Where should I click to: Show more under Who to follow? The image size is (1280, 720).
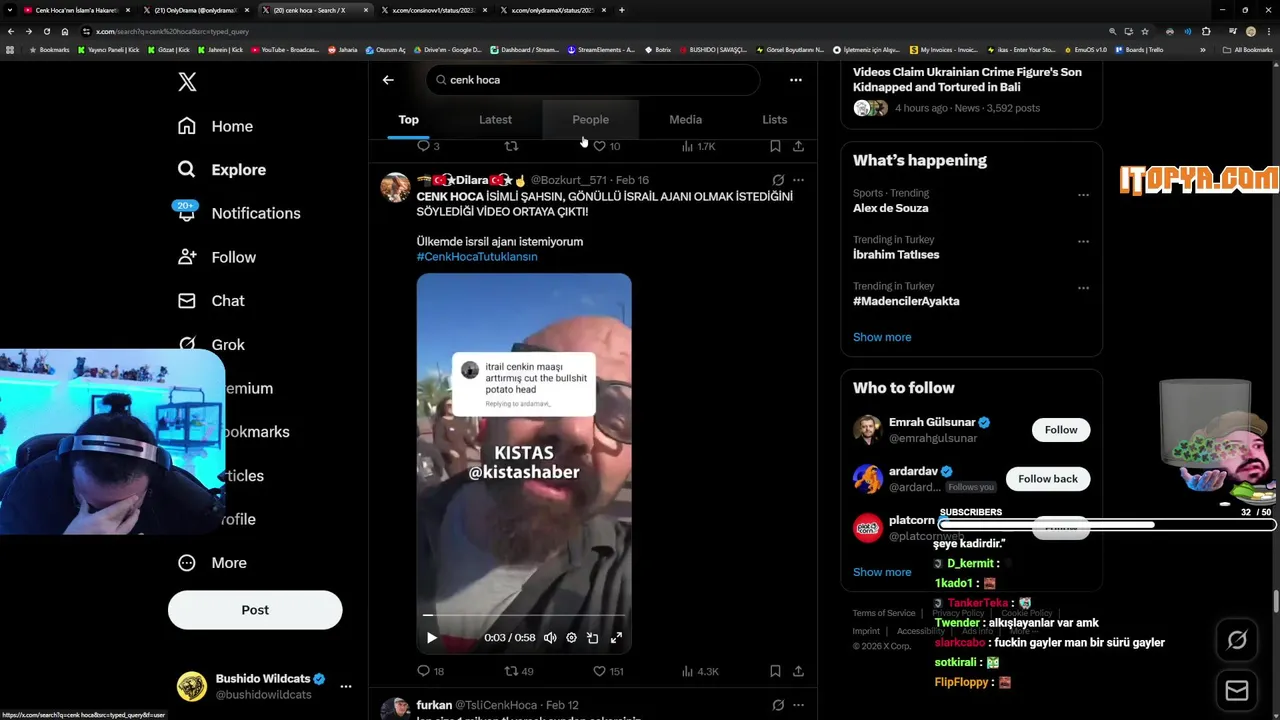pos(882,572)
